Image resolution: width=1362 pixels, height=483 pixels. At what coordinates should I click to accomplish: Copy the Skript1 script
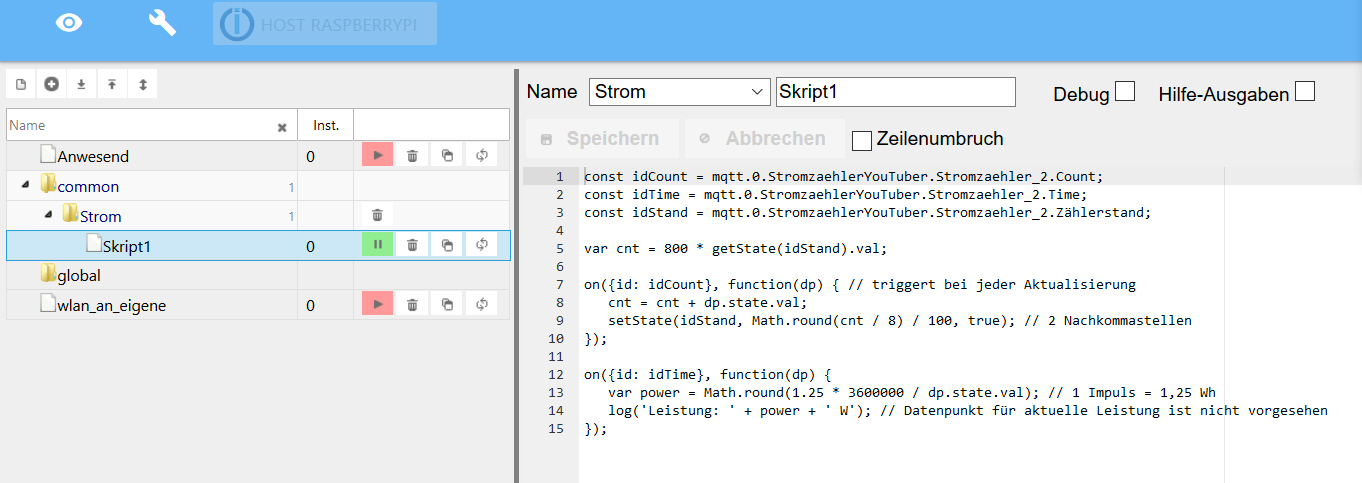click(447, 245)
